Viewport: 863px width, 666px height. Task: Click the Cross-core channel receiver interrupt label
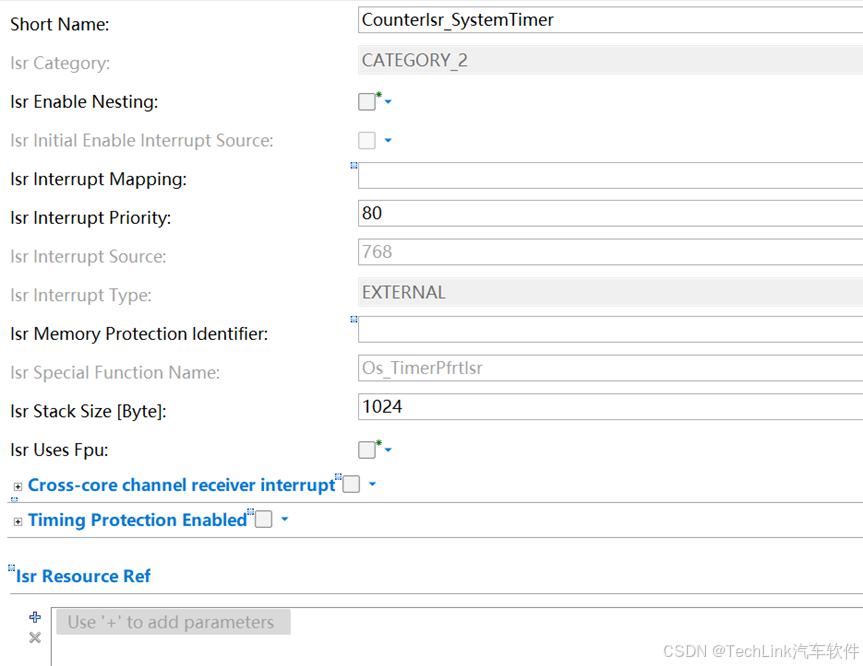pyautogui.click(x=181, y=485)
